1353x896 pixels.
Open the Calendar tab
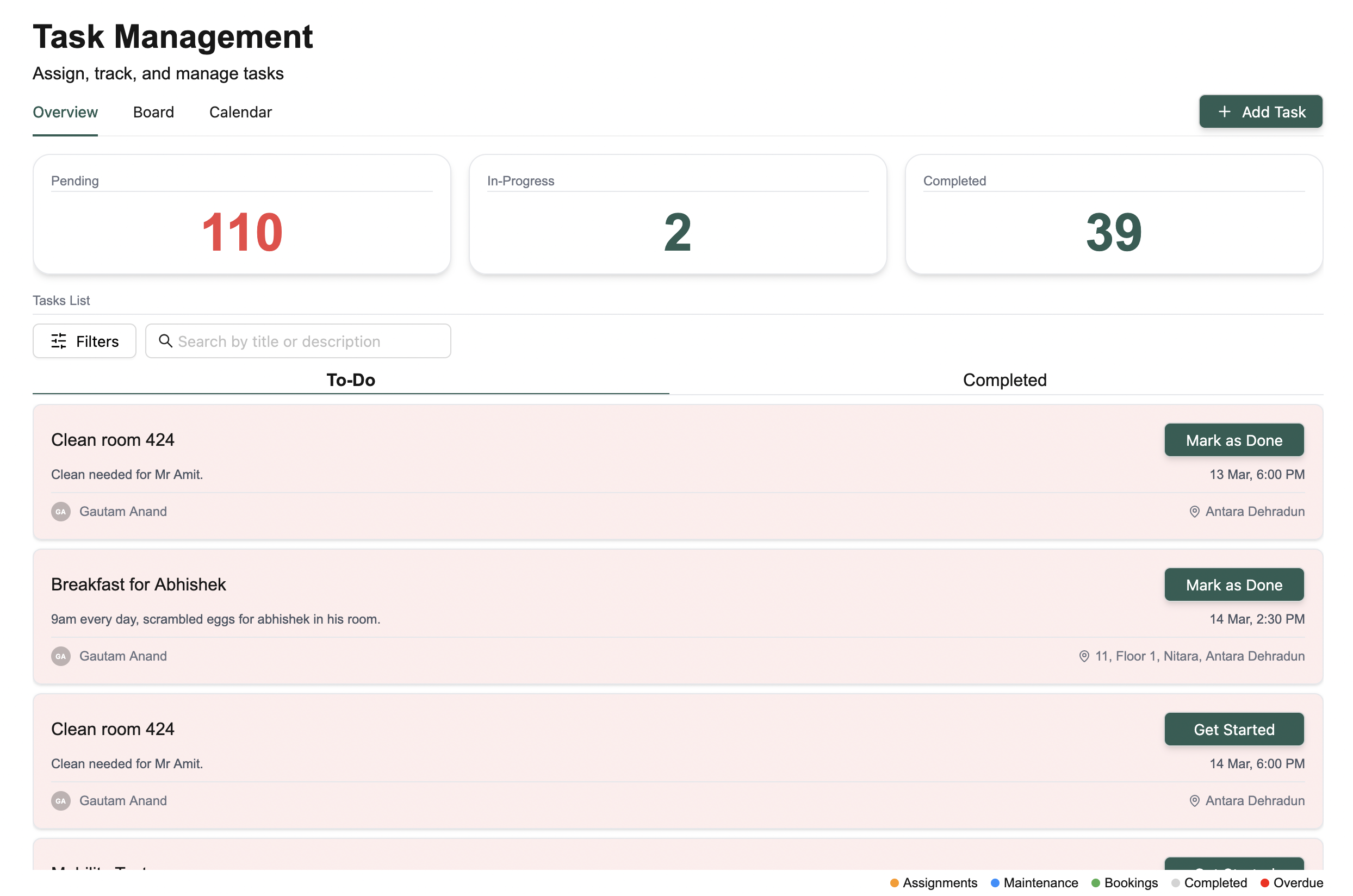pyautogui.click(x=240, y=112)
